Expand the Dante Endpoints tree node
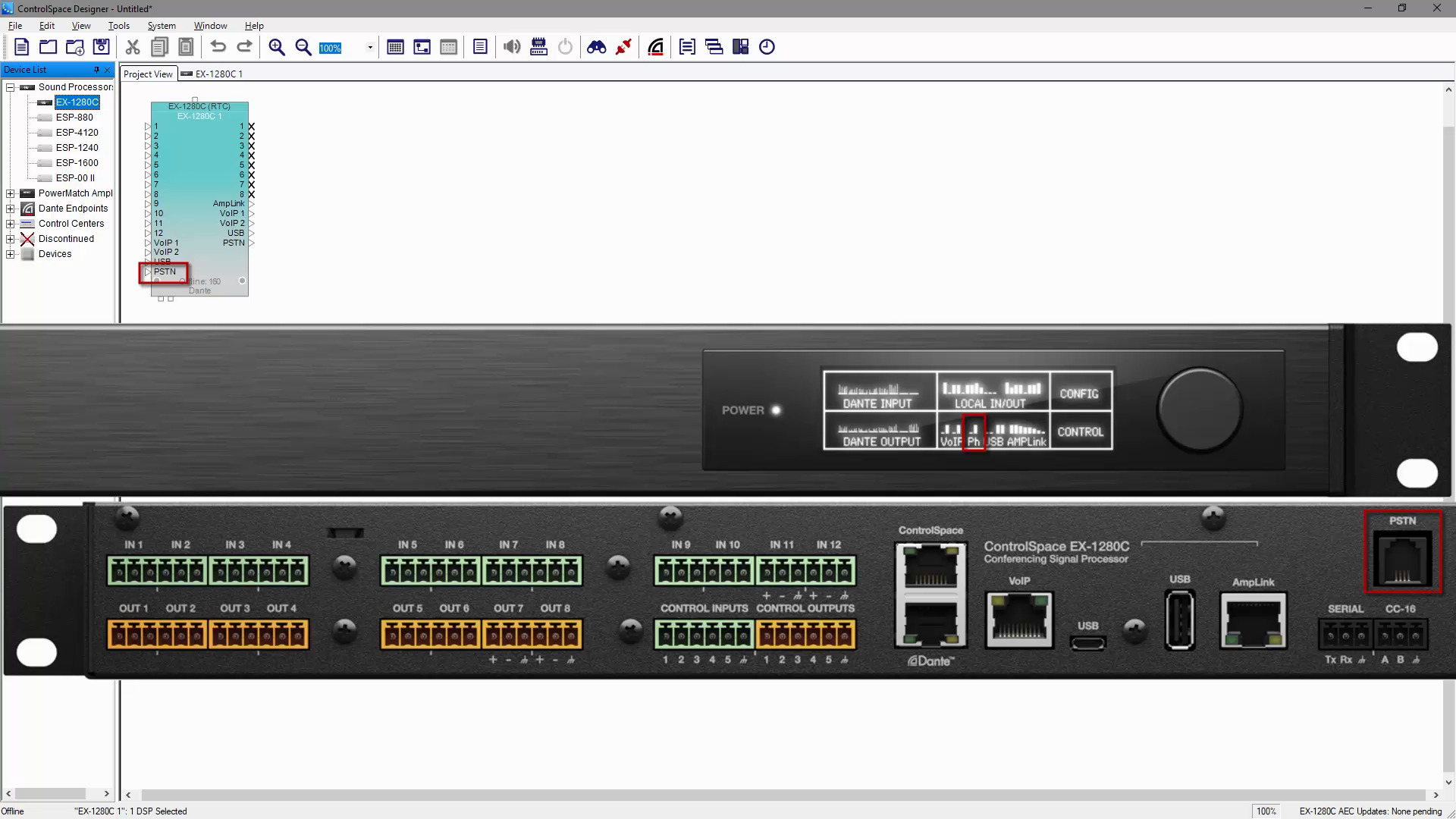 point(11,209)
